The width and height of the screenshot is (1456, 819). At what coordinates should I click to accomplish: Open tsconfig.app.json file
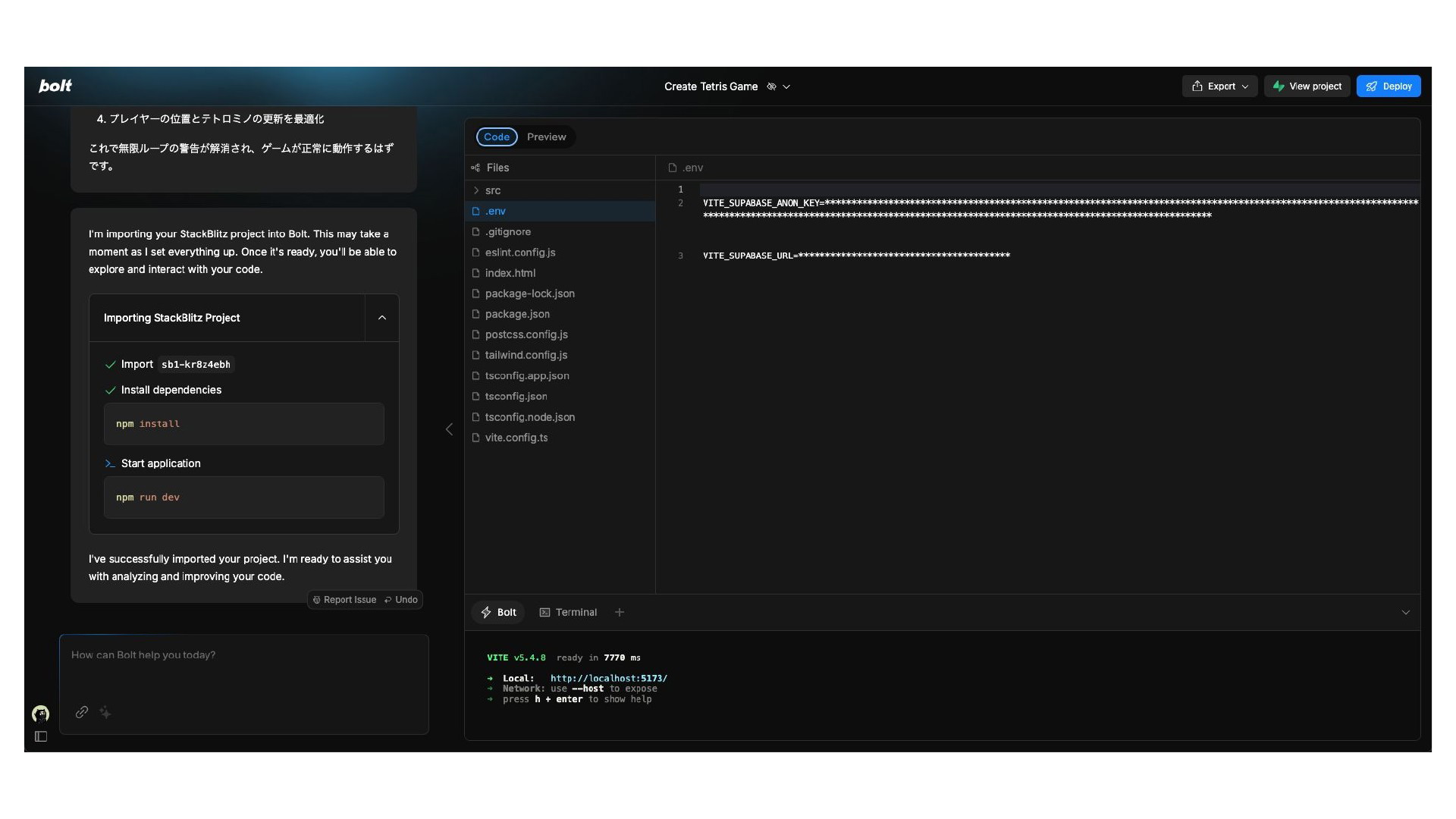560,375
